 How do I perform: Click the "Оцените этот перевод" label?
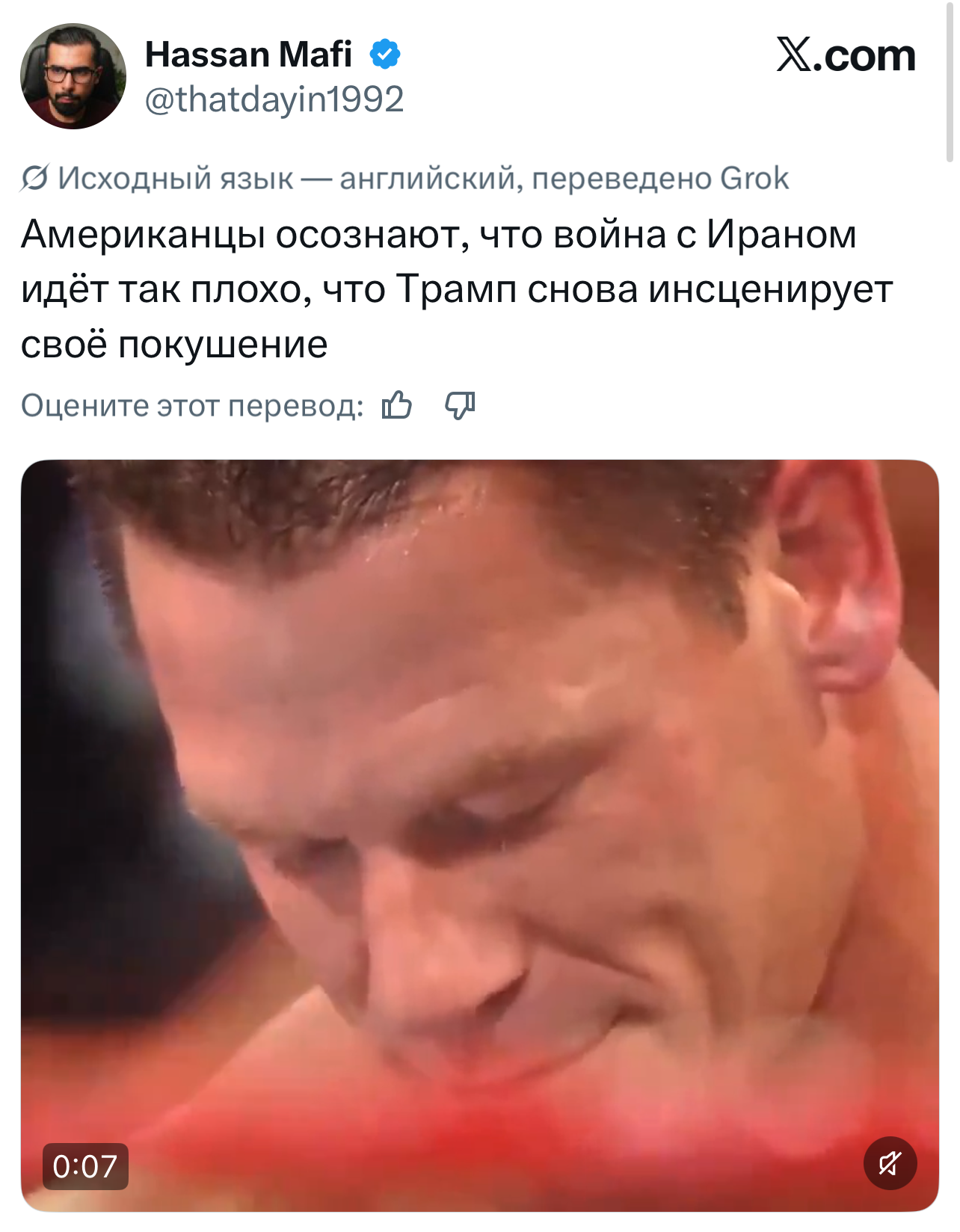pos(192,405)
